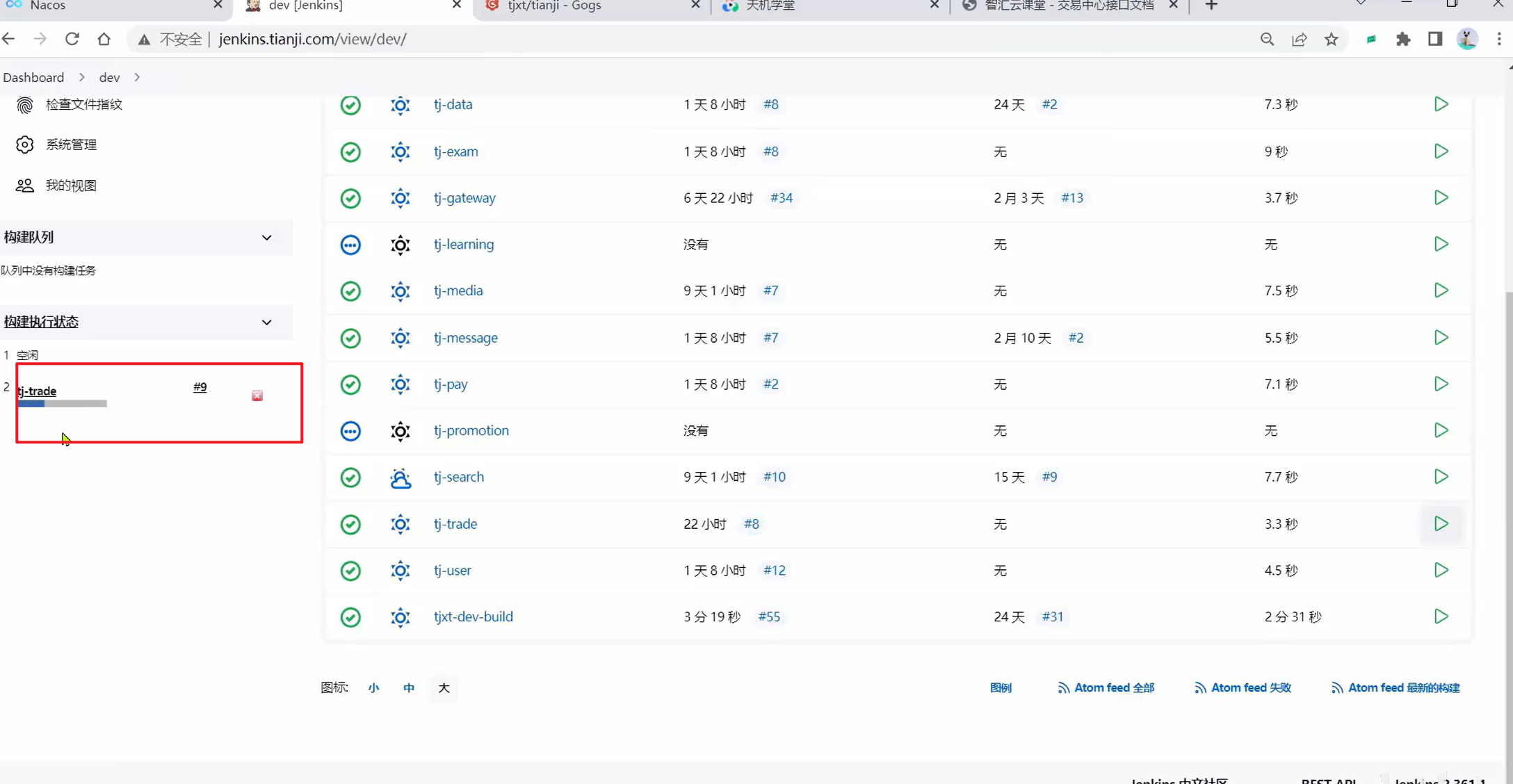Cancel the running tj-trade #9 build
Image resolution: width=1513 pixels, height=784 pixels.
(x=257, y=395)
